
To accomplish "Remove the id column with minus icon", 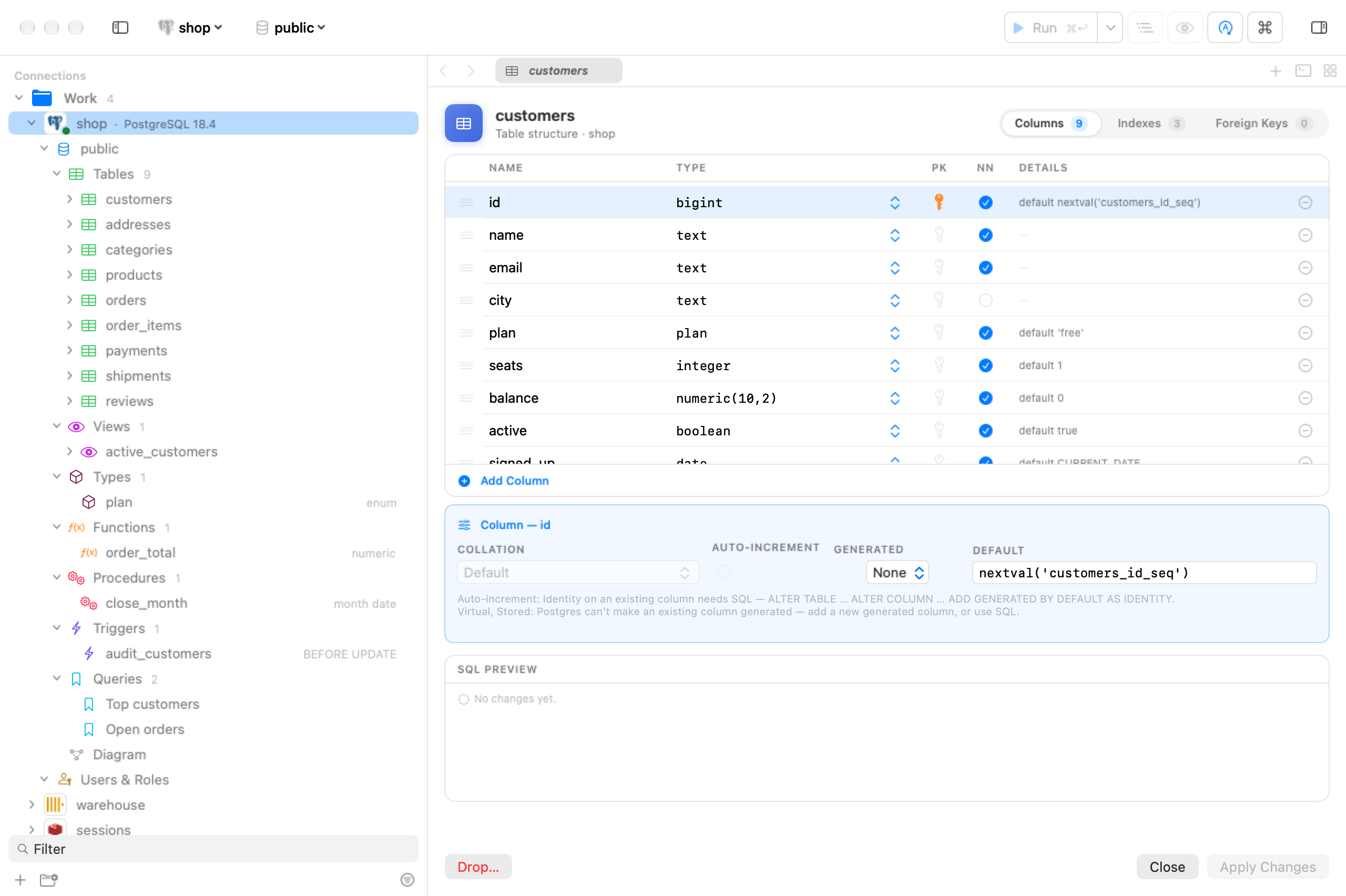I will point(1305,202).
